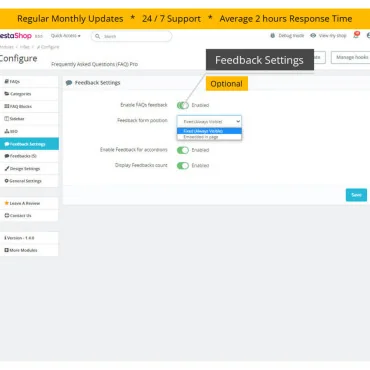Go to FAQ Blocks section
The width and height of the screenshot is (370, 370).
pyautogui.click(x=29, y=106)
